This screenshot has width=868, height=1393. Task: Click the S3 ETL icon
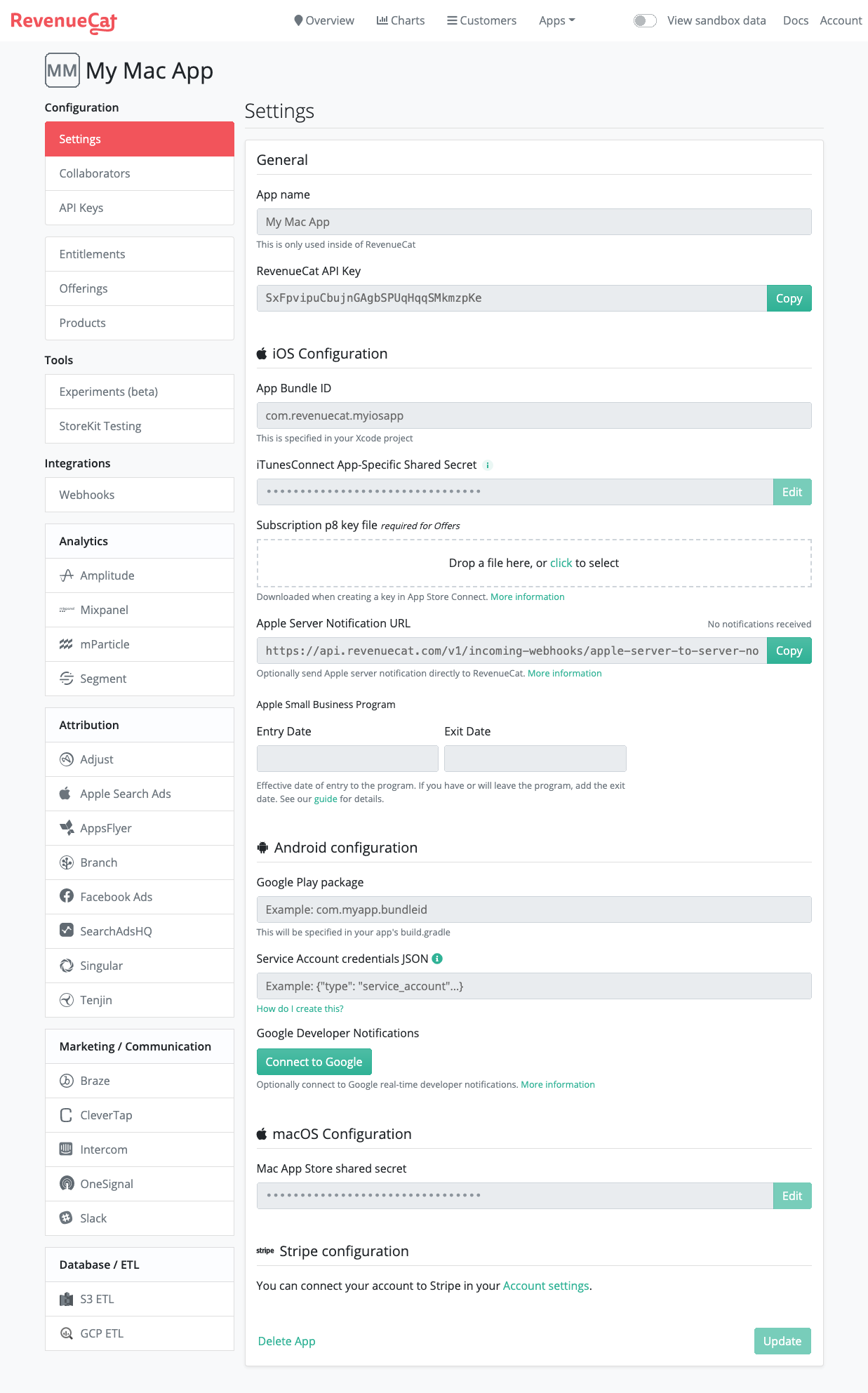coord(67,1299)
